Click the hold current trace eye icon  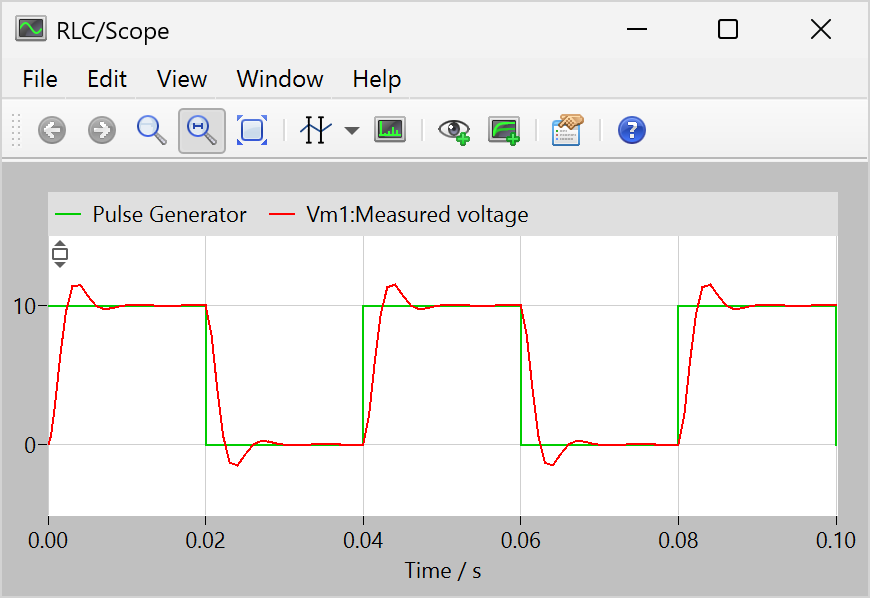tap(456, 130)
